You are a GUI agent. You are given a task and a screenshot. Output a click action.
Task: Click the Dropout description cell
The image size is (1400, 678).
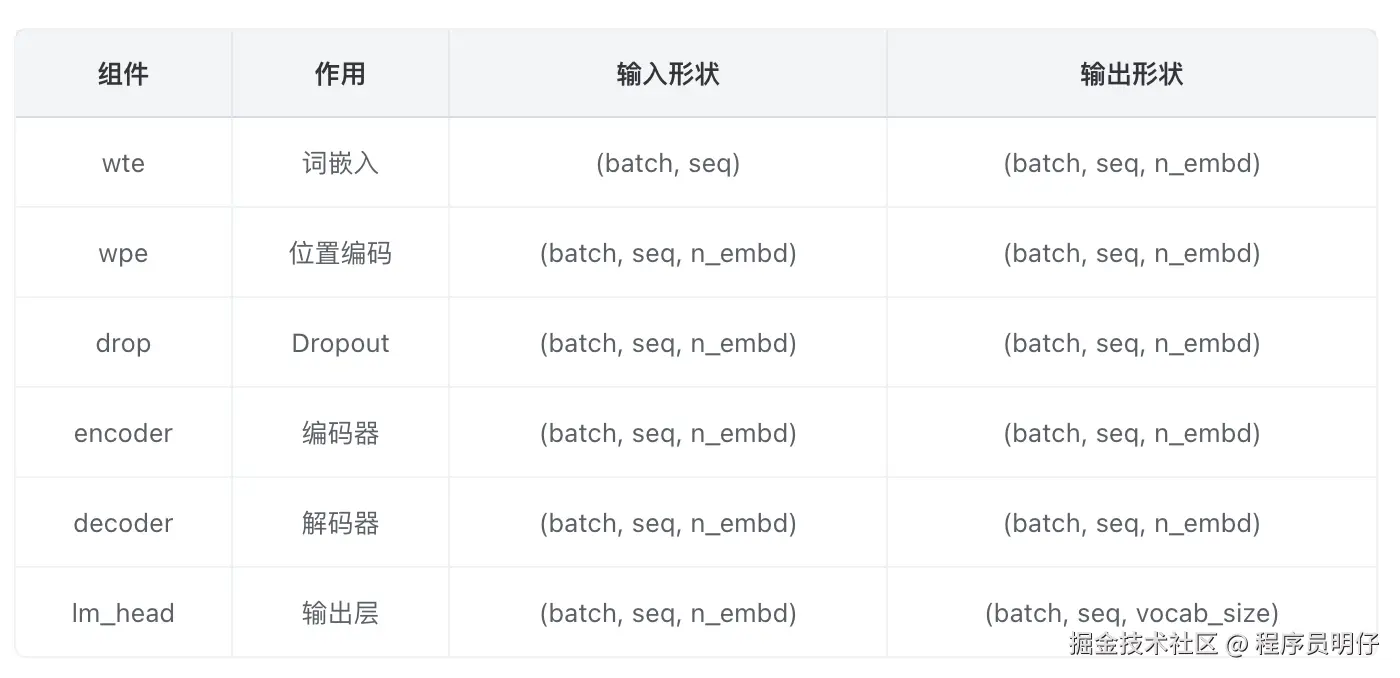click(340, 343)
